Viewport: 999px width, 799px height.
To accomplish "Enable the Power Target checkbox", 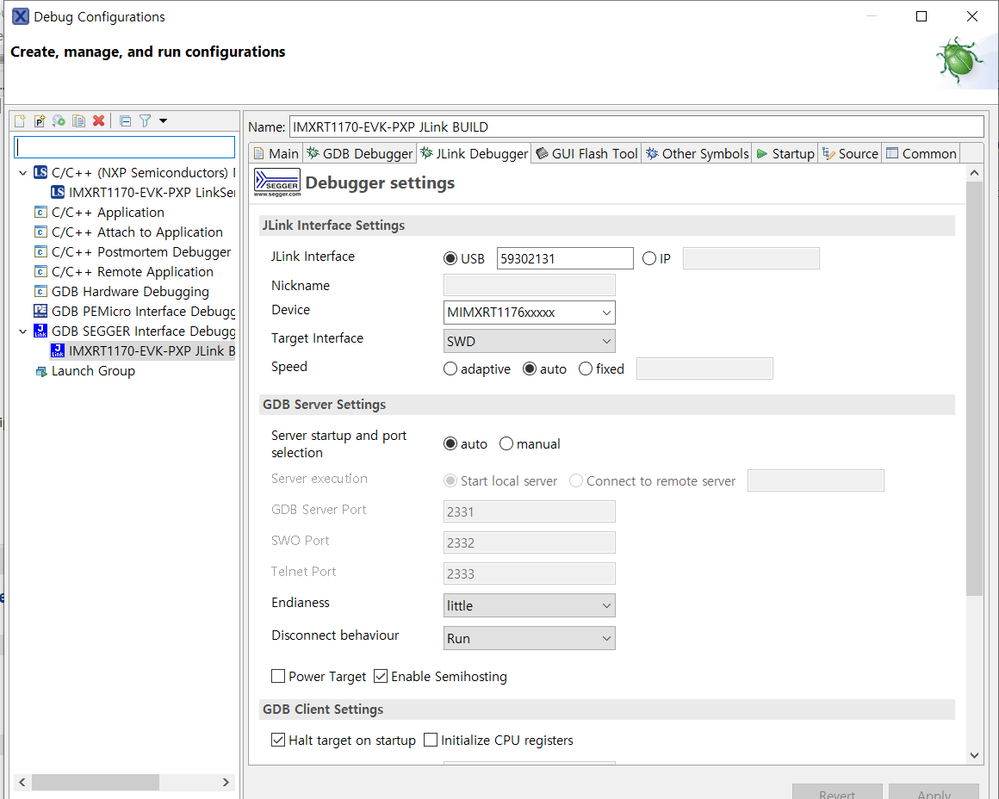I will tap(278, 676).
